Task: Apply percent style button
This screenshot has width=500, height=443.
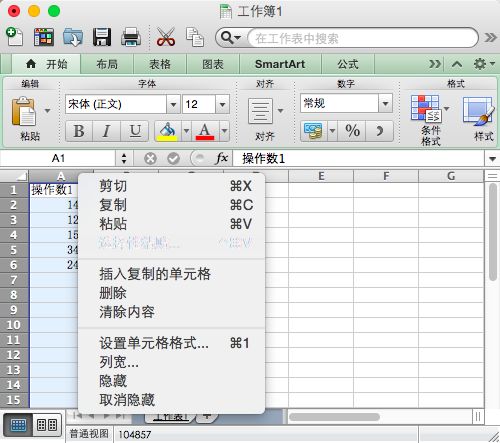Action: (x=352, y=131)
